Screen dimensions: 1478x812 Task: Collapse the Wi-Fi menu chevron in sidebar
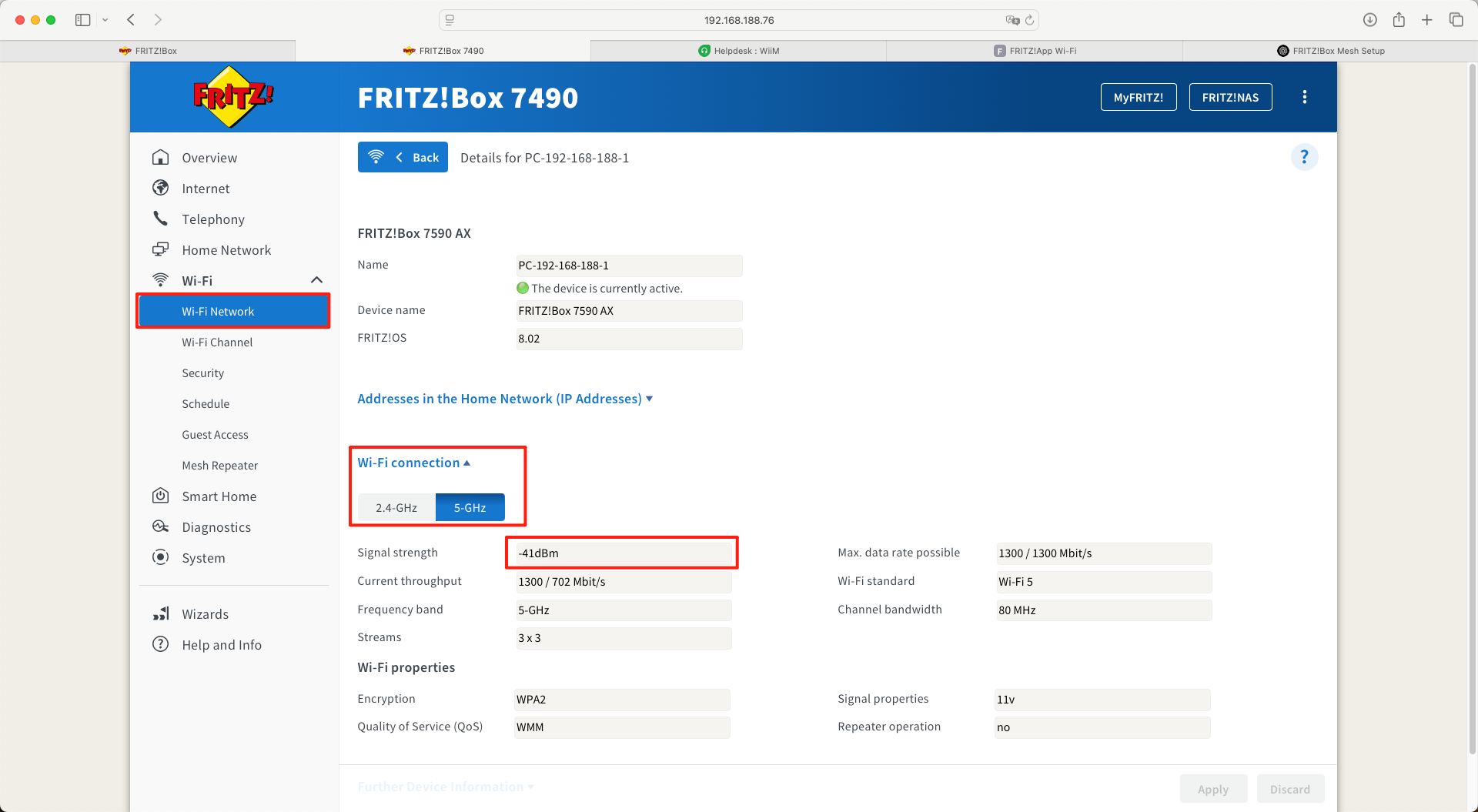click(x=316, y=280)
